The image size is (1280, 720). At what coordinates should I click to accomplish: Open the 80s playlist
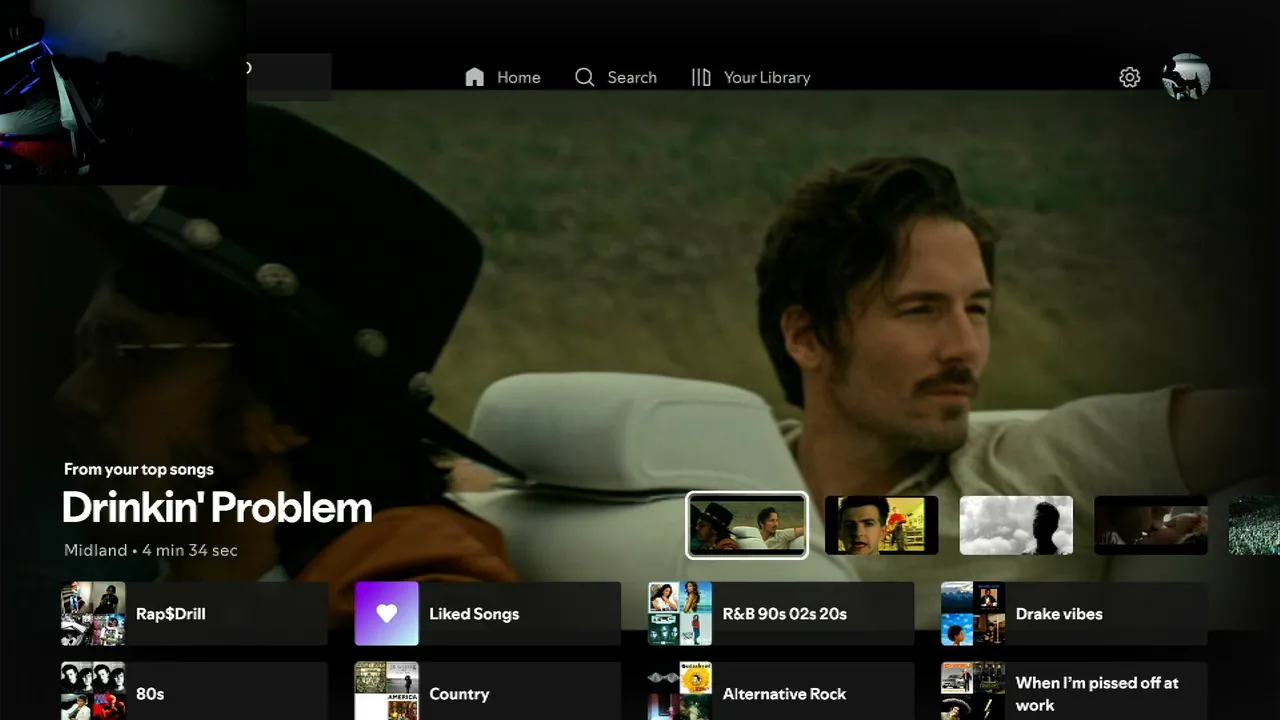[195, 691]
